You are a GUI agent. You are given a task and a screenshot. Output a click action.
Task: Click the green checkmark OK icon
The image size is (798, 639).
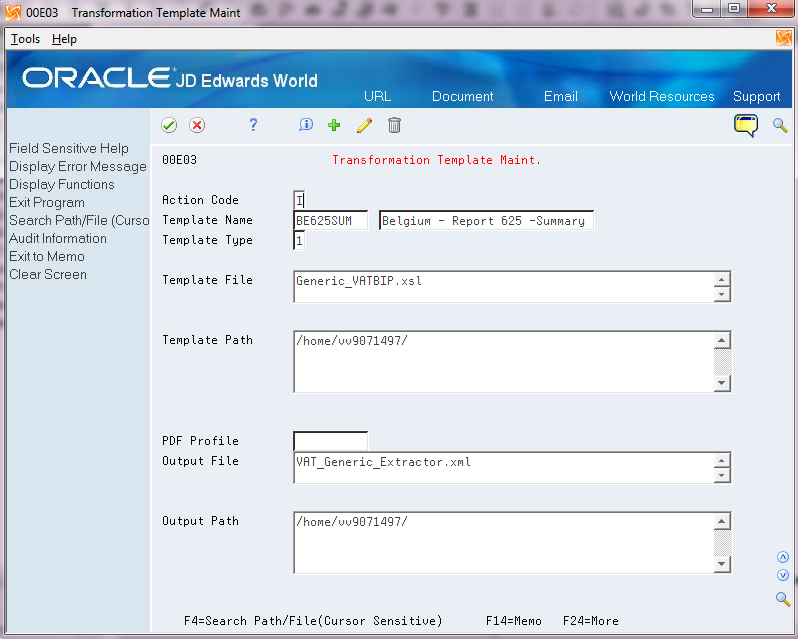click(x=169, y=125)
